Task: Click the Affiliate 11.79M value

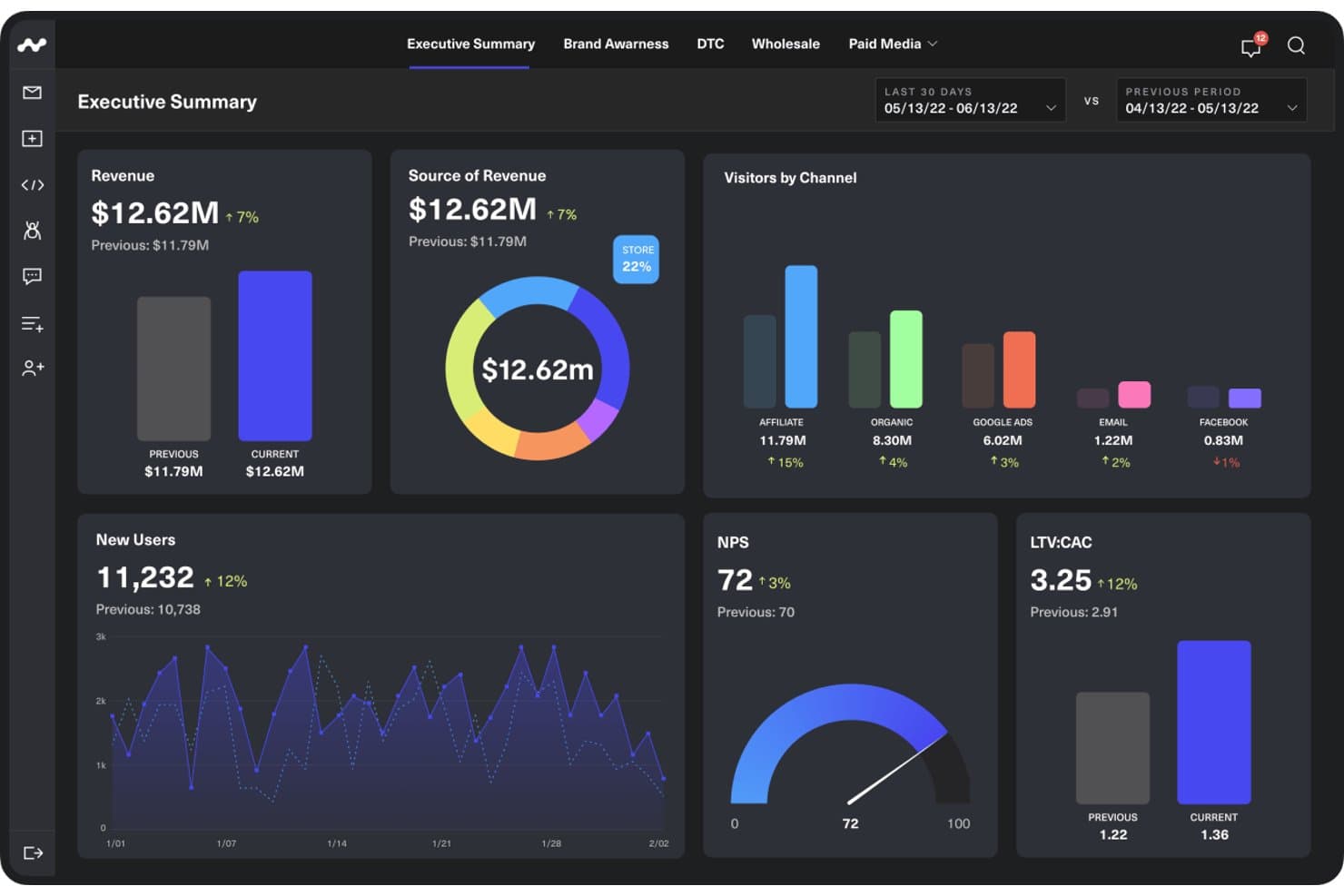Action: [783, 440]
